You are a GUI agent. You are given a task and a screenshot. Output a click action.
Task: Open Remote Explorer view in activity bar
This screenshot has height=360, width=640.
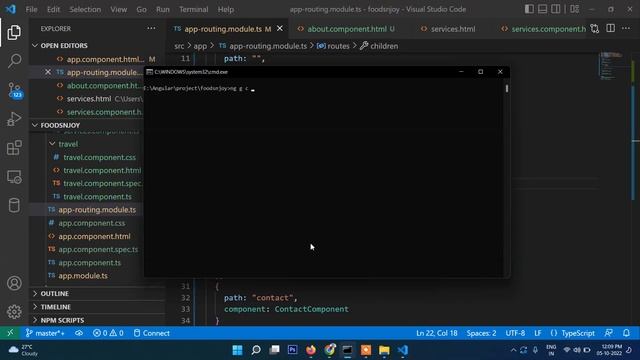(14, 177)
